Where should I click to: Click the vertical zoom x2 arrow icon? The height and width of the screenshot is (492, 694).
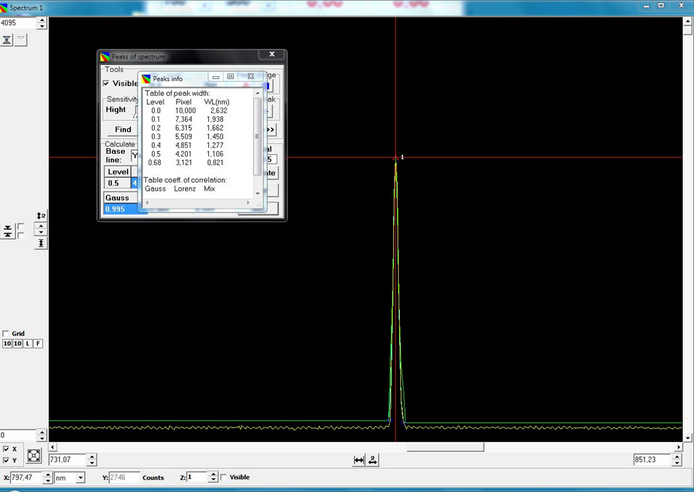[40, 216]
